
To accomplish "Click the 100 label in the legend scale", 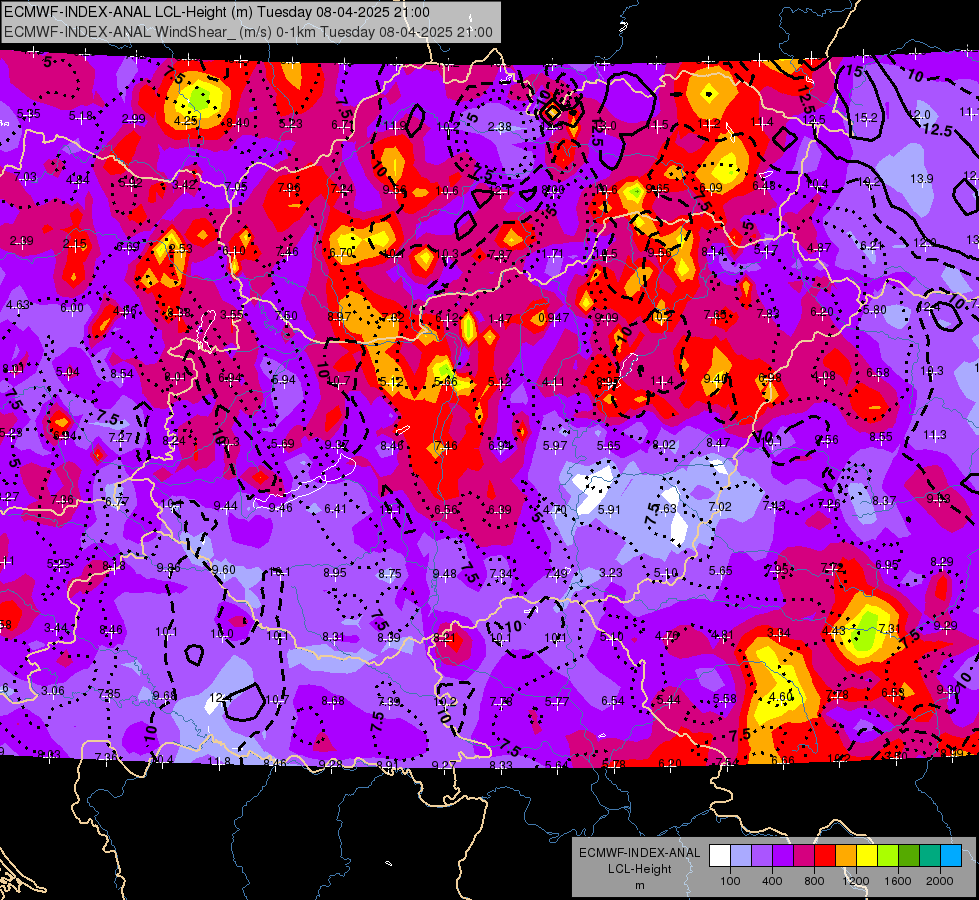I will pyautogui.click(x=730, y=881).
